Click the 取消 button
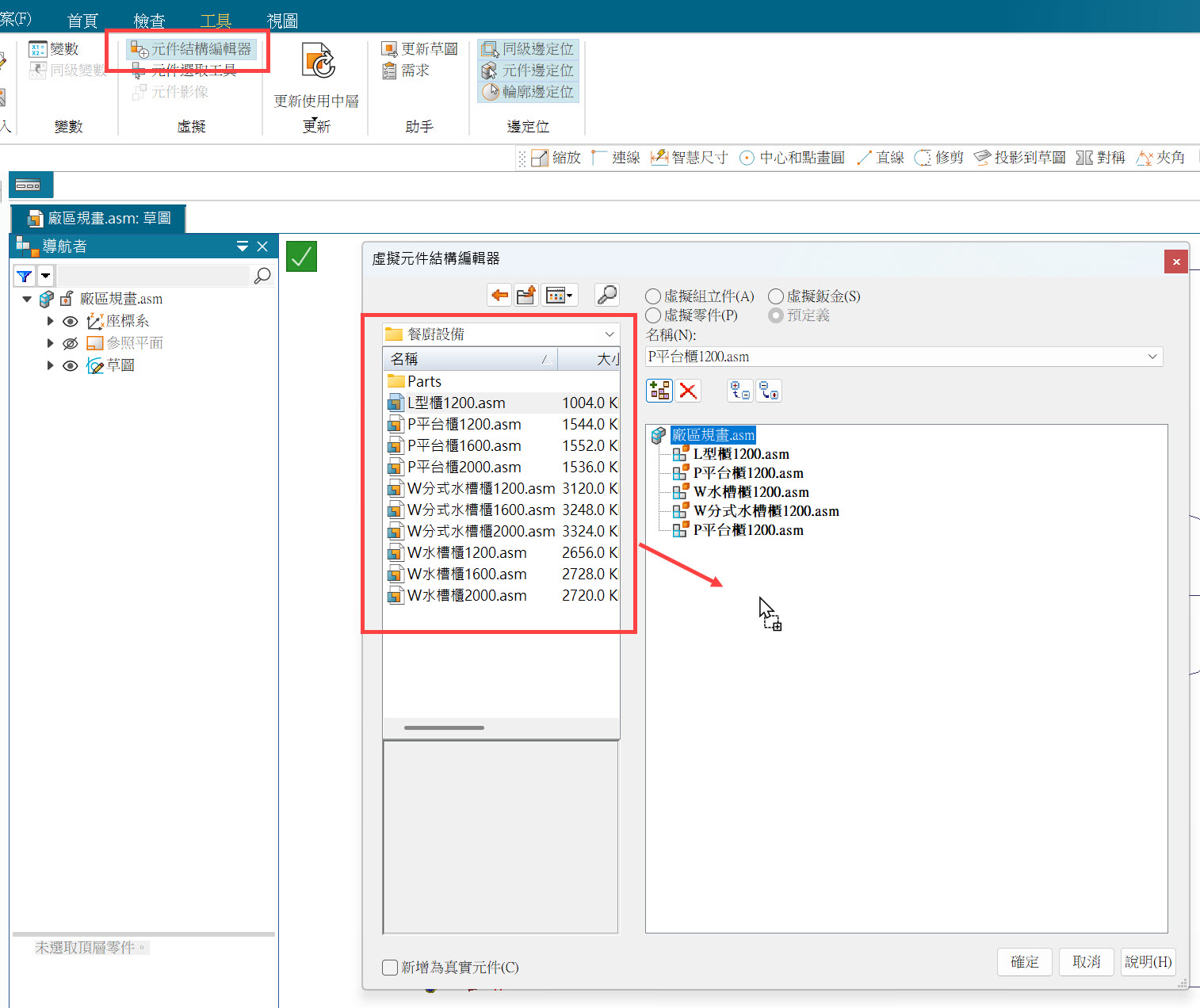Viewport: 1200px width, 1008px height. (1086, 961)
